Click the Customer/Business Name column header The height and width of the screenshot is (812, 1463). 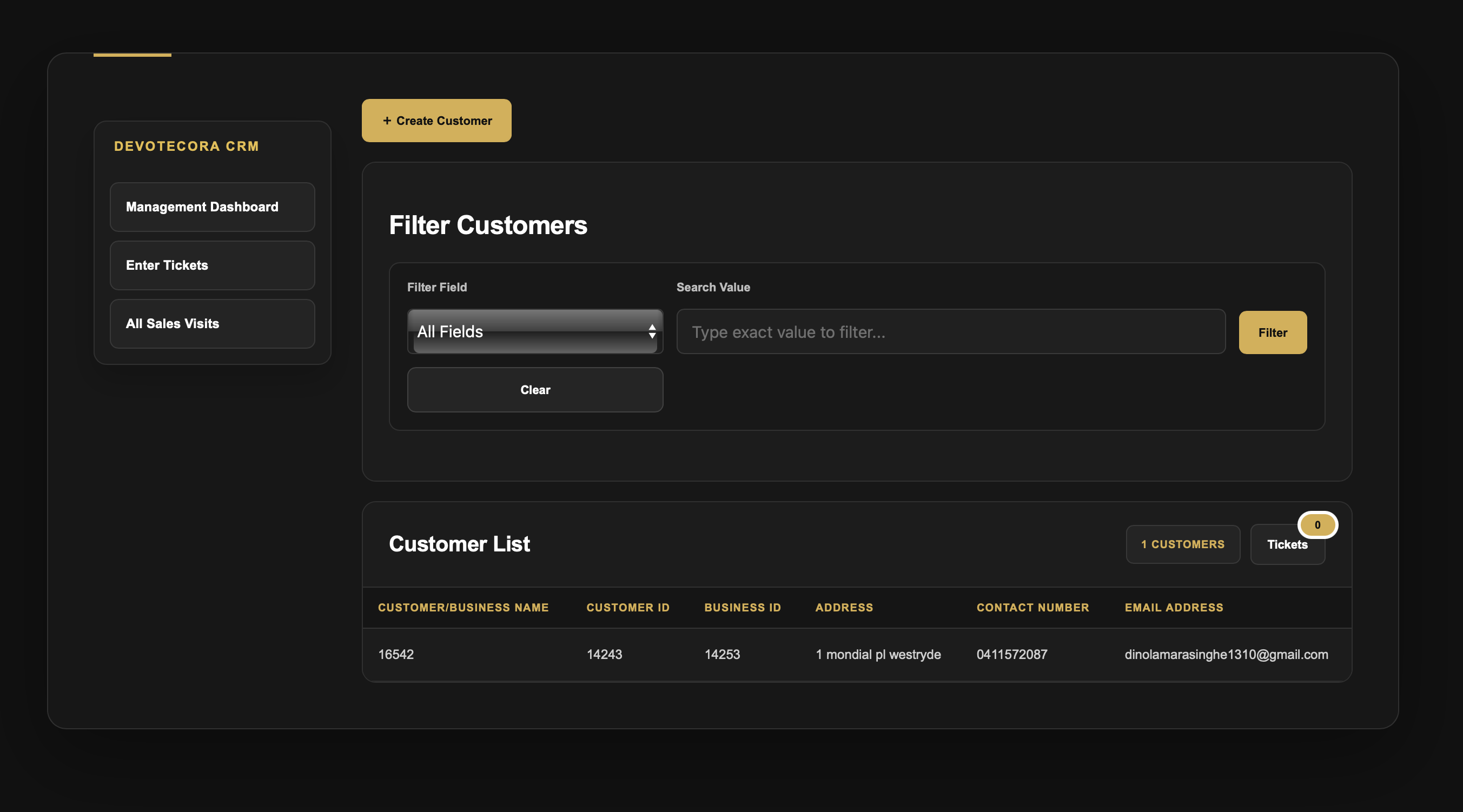tap(463, 608)
